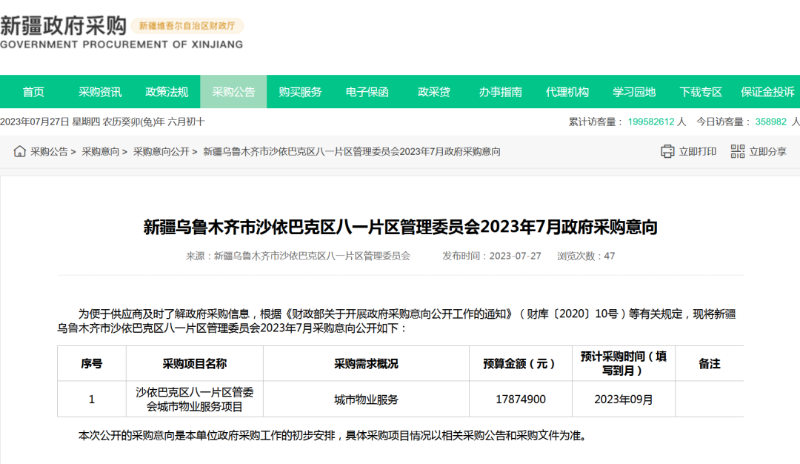Click the home icon in the breadcrumb
The height and width of the screenshot is (464, 800).
tap(19, 152)
